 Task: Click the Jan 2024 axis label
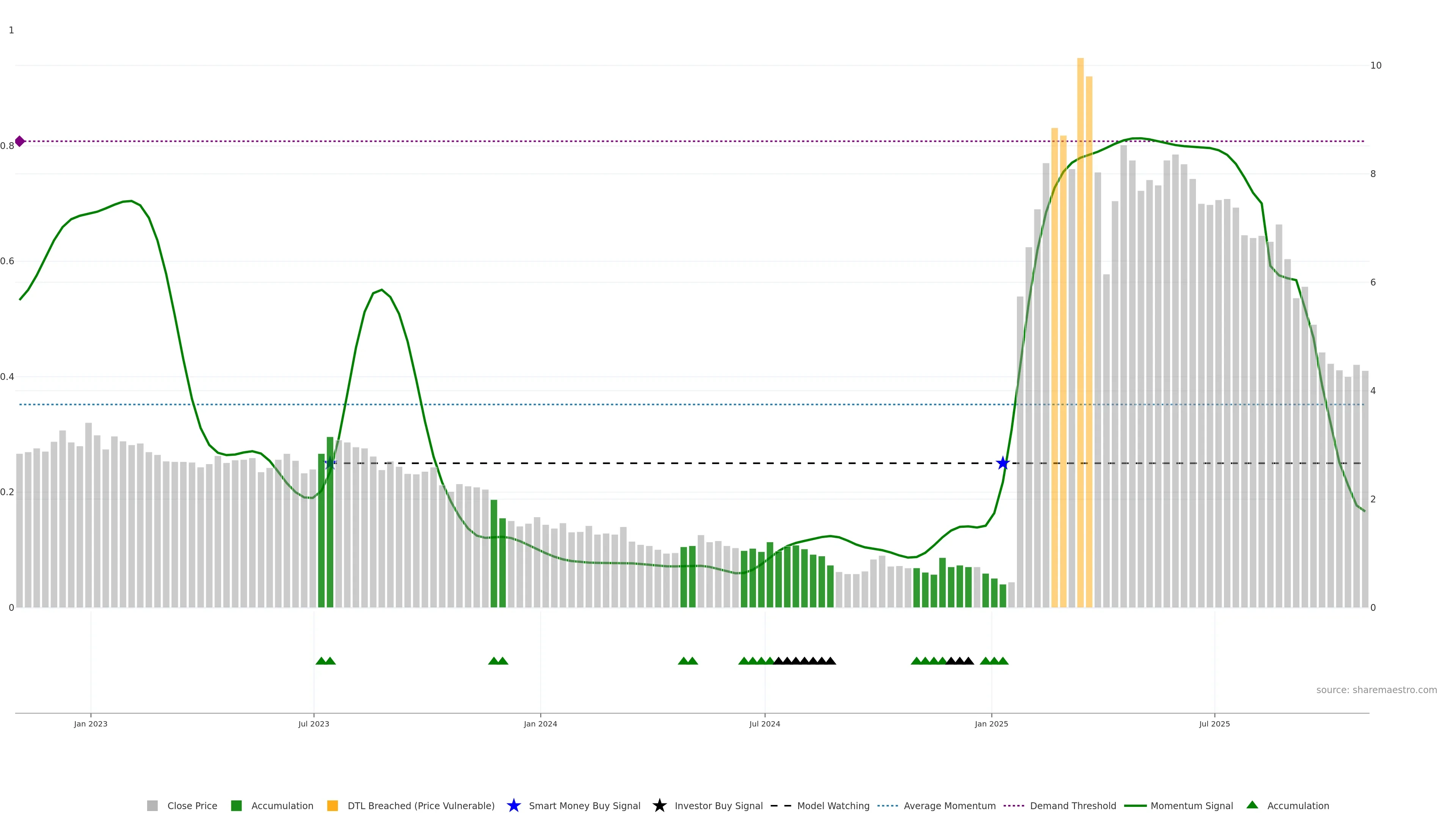point(540,723)
